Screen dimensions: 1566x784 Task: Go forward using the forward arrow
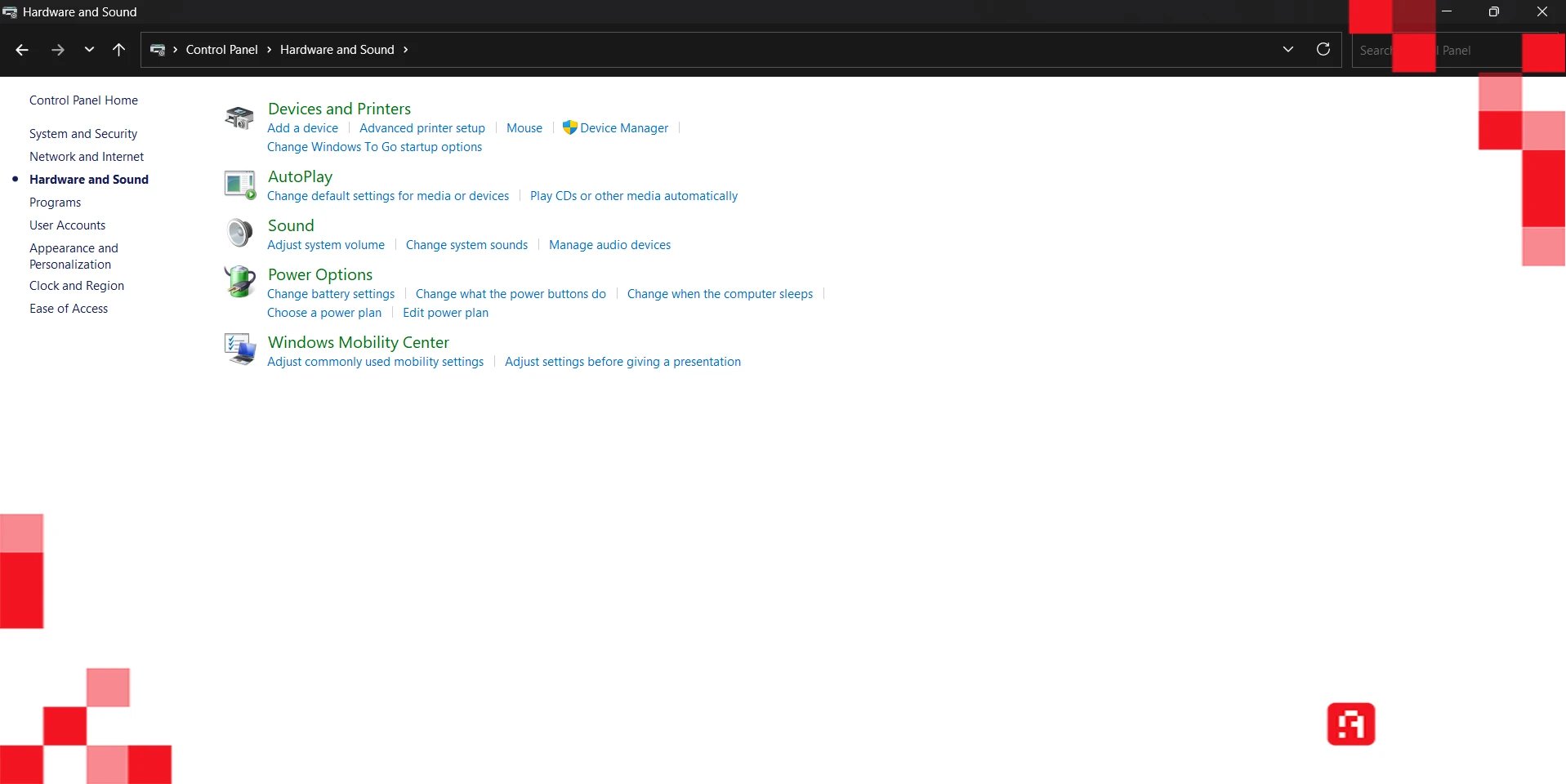click(x=57, y=50)
